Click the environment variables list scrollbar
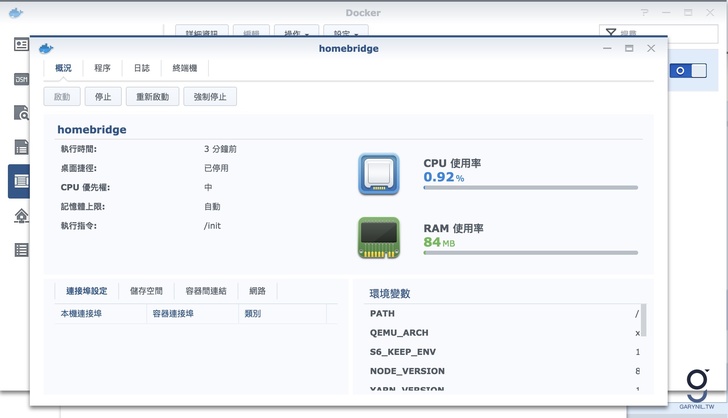The width and height of the screenshot is (728, 418). click(643, 322)
